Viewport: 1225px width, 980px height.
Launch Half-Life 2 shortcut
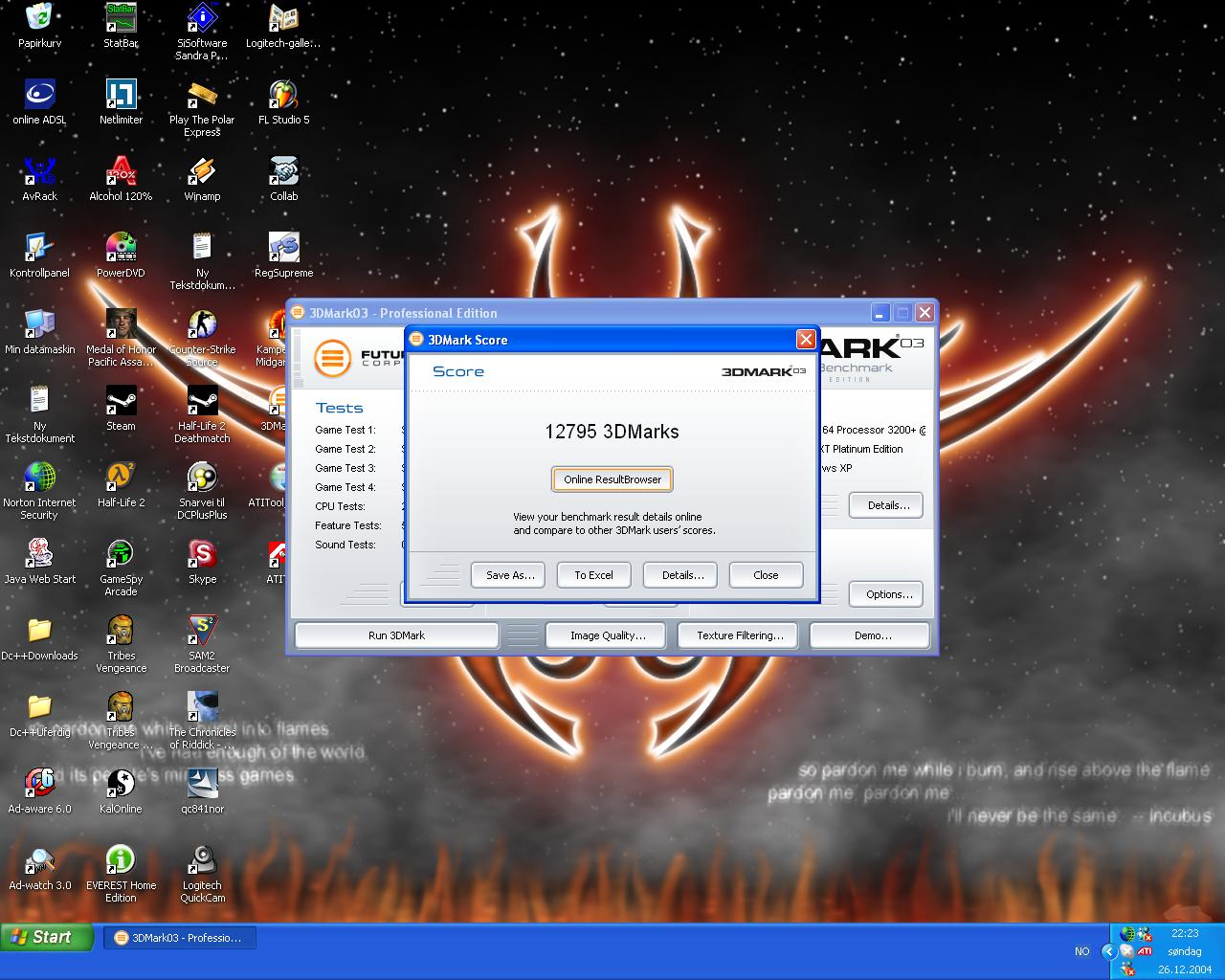point(121,484)
